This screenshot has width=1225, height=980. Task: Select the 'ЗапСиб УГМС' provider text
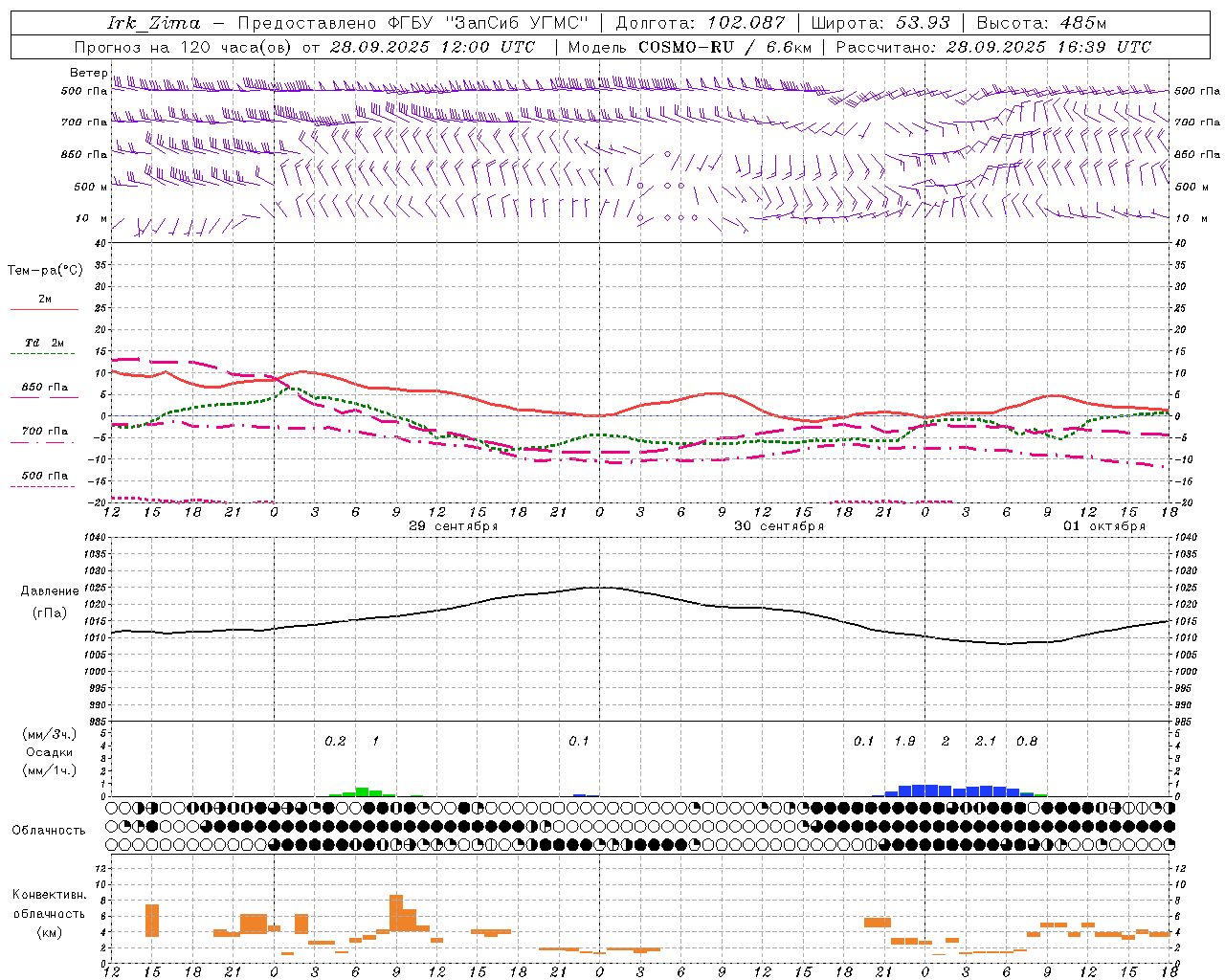tap(517, 23)
